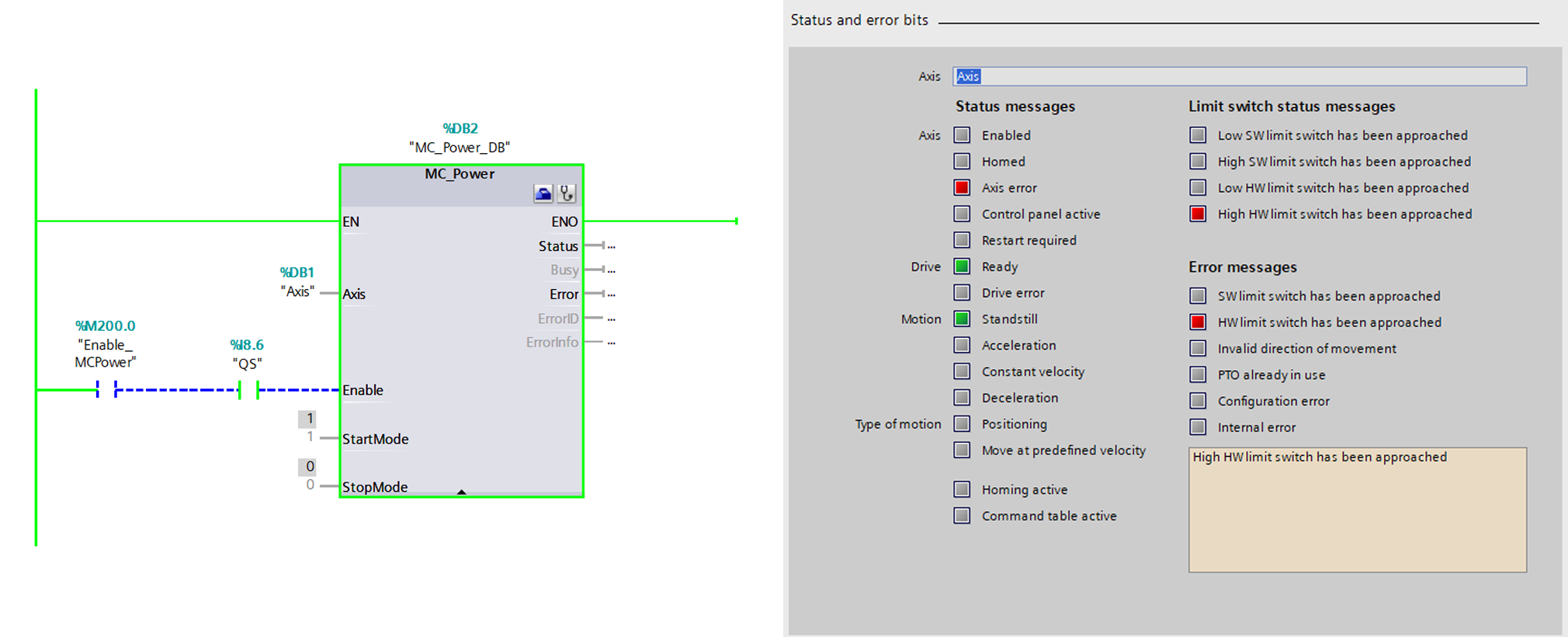Toggle the Restart required box
The height and width of the screenshot is (637, 1568).
tap(962, 240)
